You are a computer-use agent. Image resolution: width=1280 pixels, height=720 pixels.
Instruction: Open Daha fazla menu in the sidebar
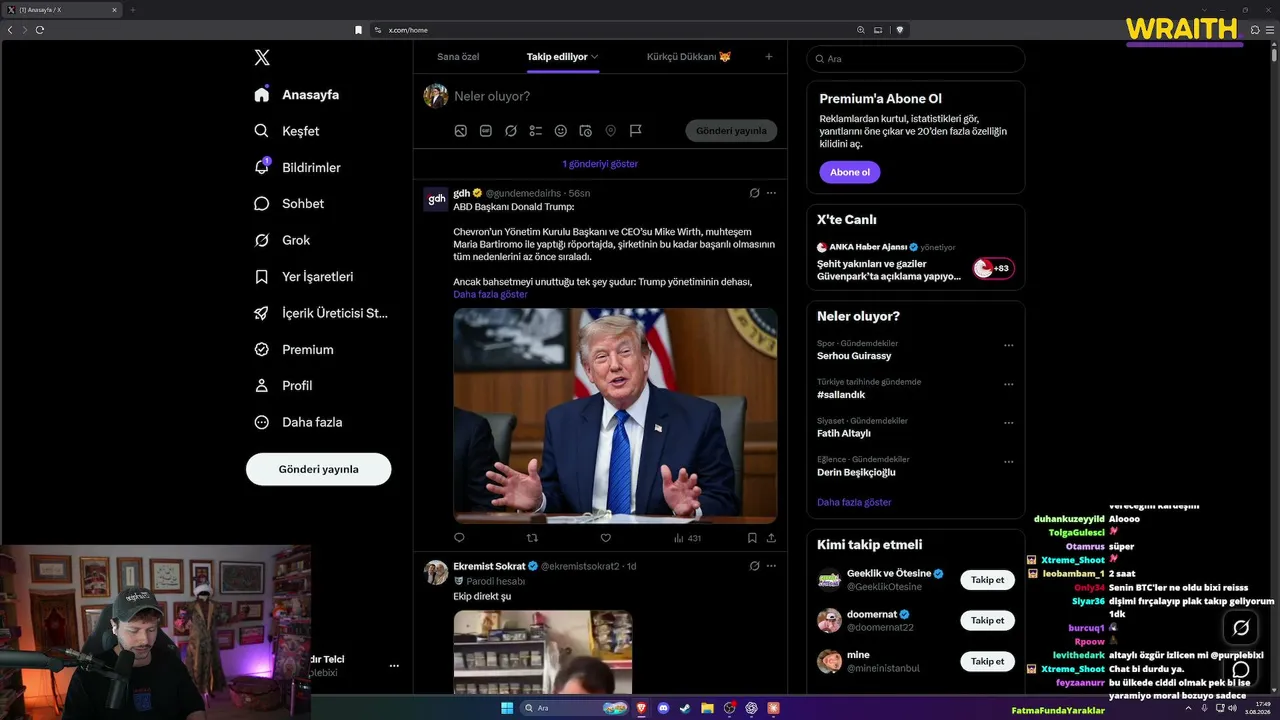[298, 423]
